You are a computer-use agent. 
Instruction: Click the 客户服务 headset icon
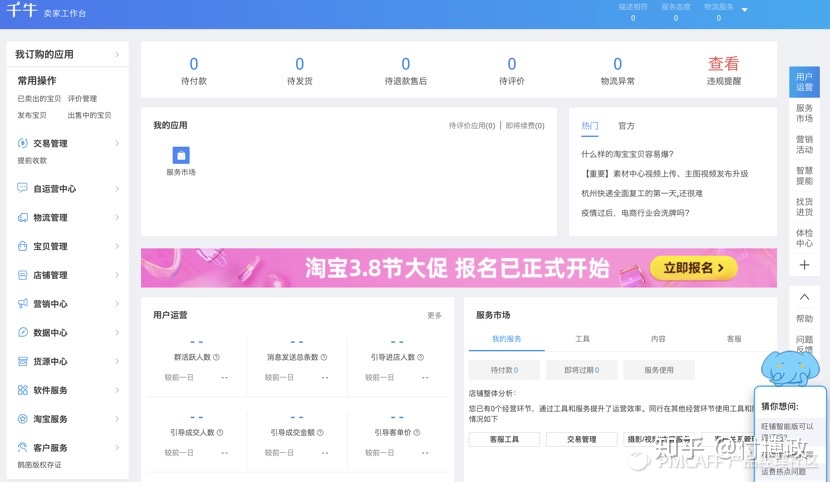click(x=22, y=447)
